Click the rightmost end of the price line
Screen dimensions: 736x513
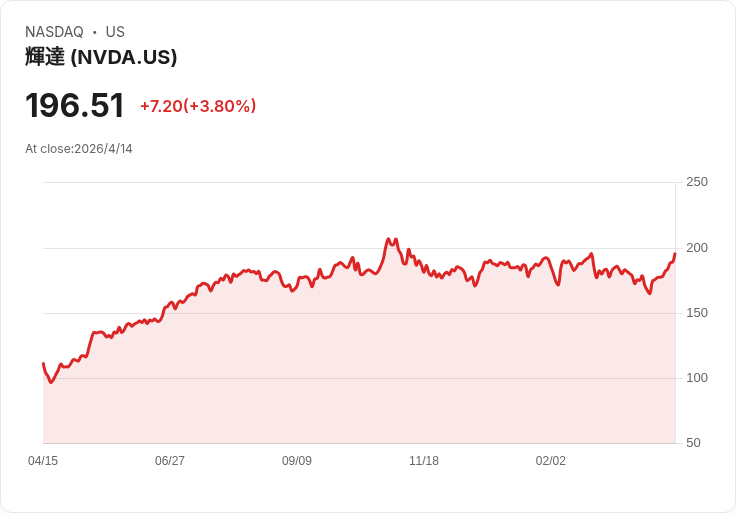click(675, 254)
